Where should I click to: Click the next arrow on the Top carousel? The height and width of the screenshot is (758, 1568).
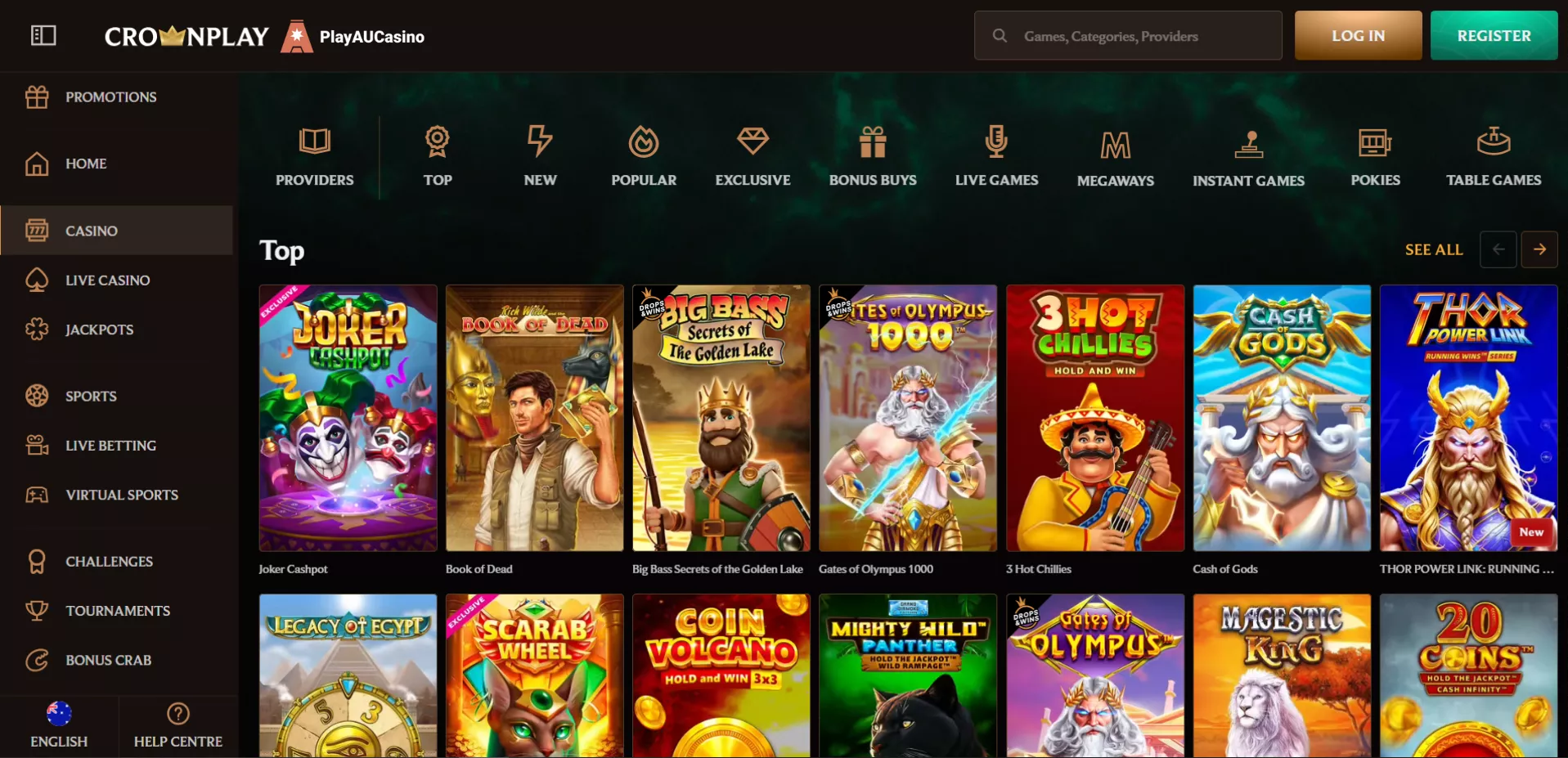click(1540, 249)
